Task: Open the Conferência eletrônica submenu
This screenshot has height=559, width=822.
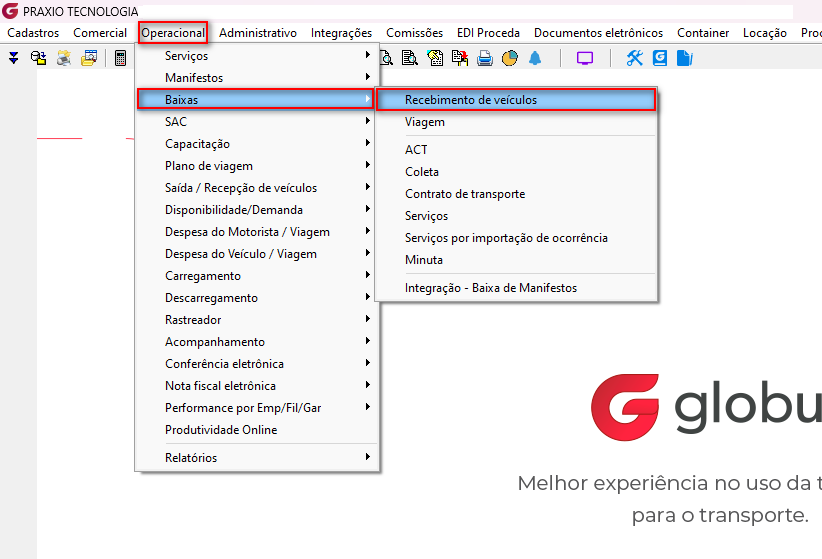Action: tap(257, 364)
